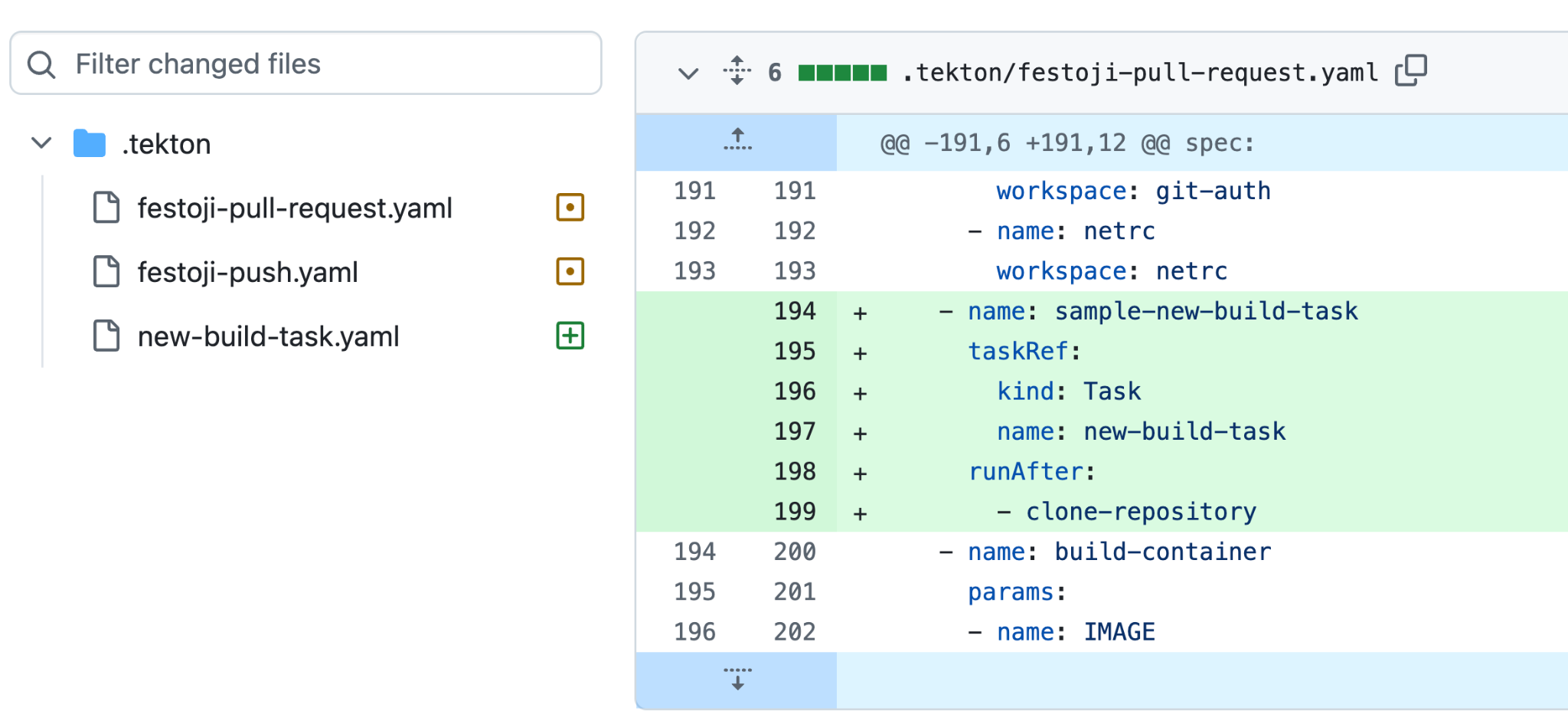
Task: Select festoji-push.yaml in the file tree
Action: (247, 273)
